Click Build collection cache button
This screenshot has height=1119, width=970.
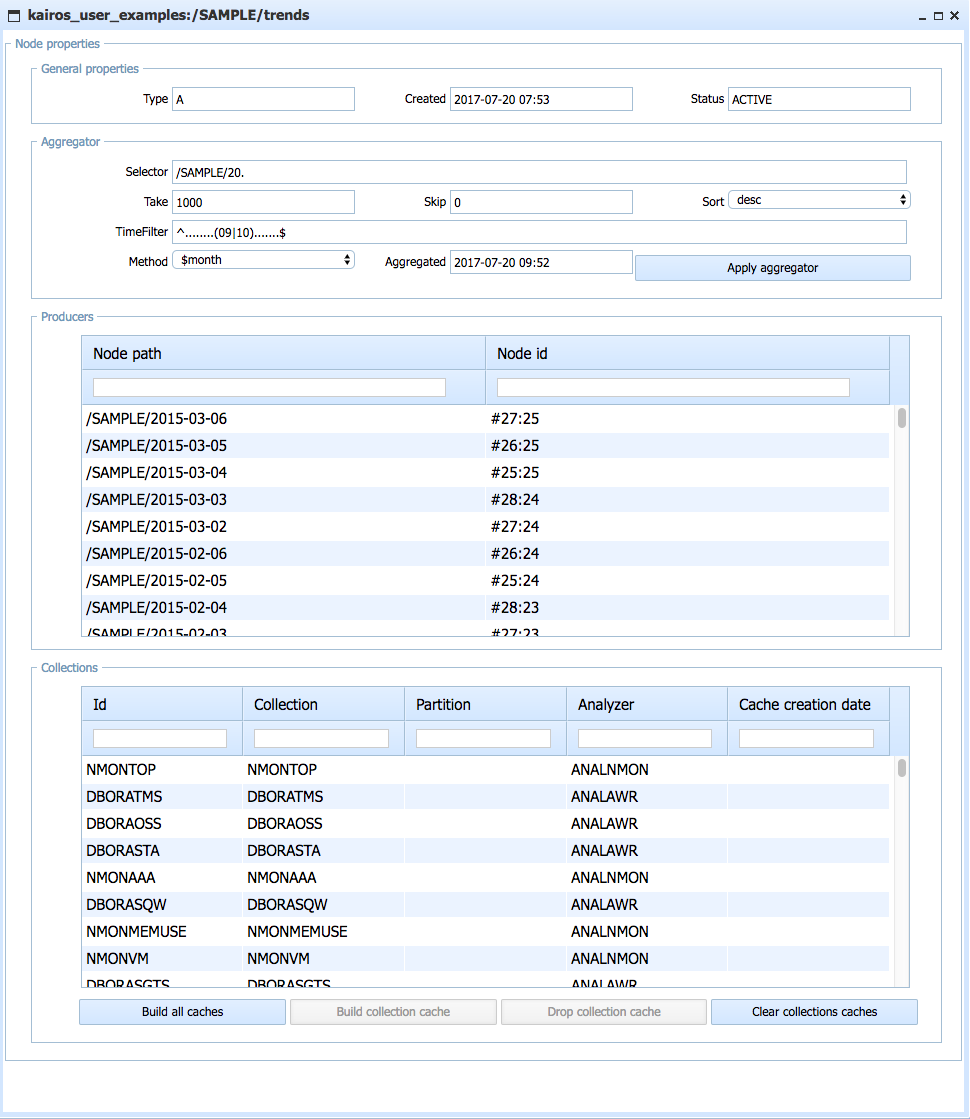coord(393,1012)
